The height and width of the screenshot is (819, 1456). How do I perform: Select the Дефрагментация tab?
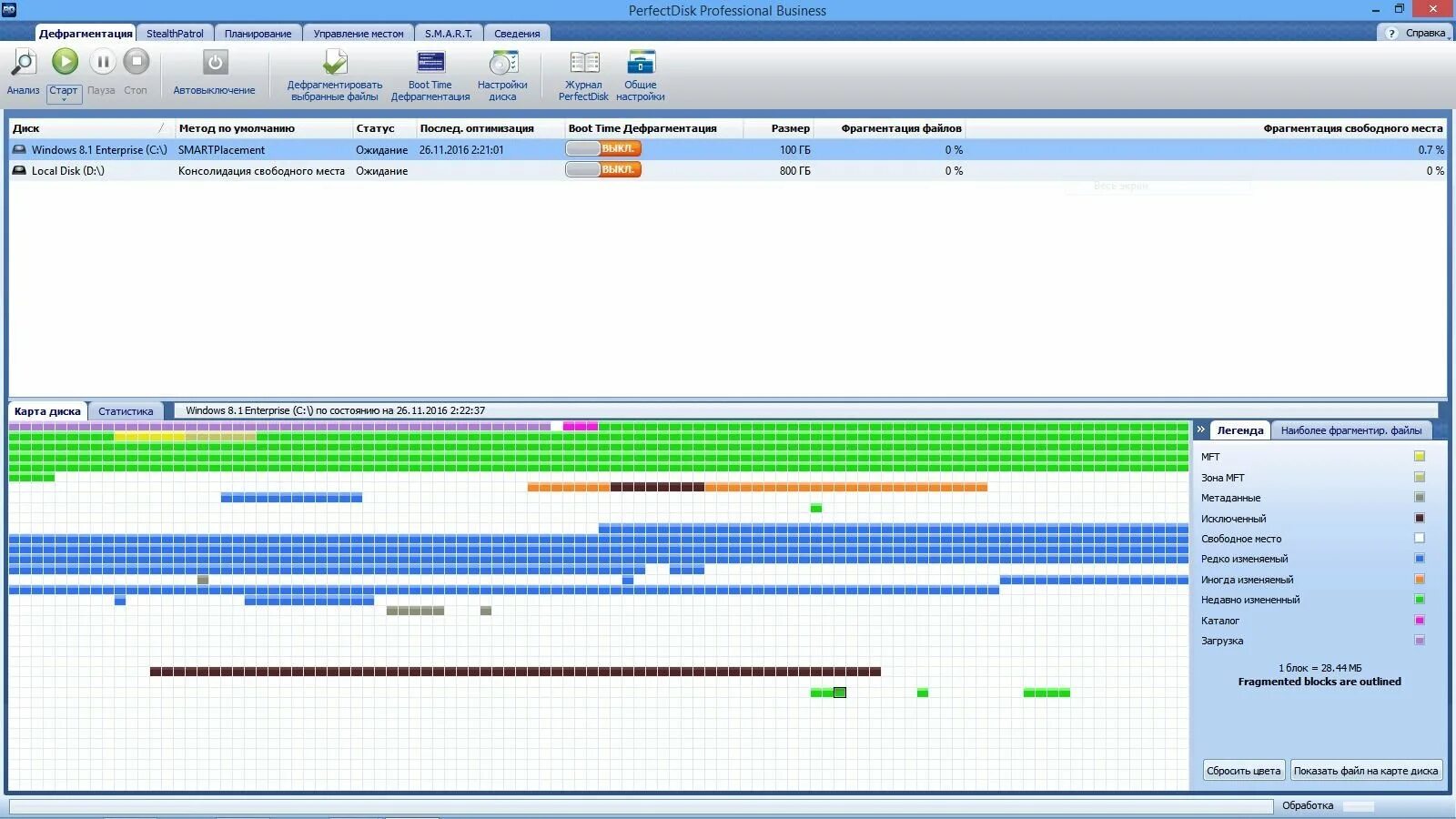[86, 34]
